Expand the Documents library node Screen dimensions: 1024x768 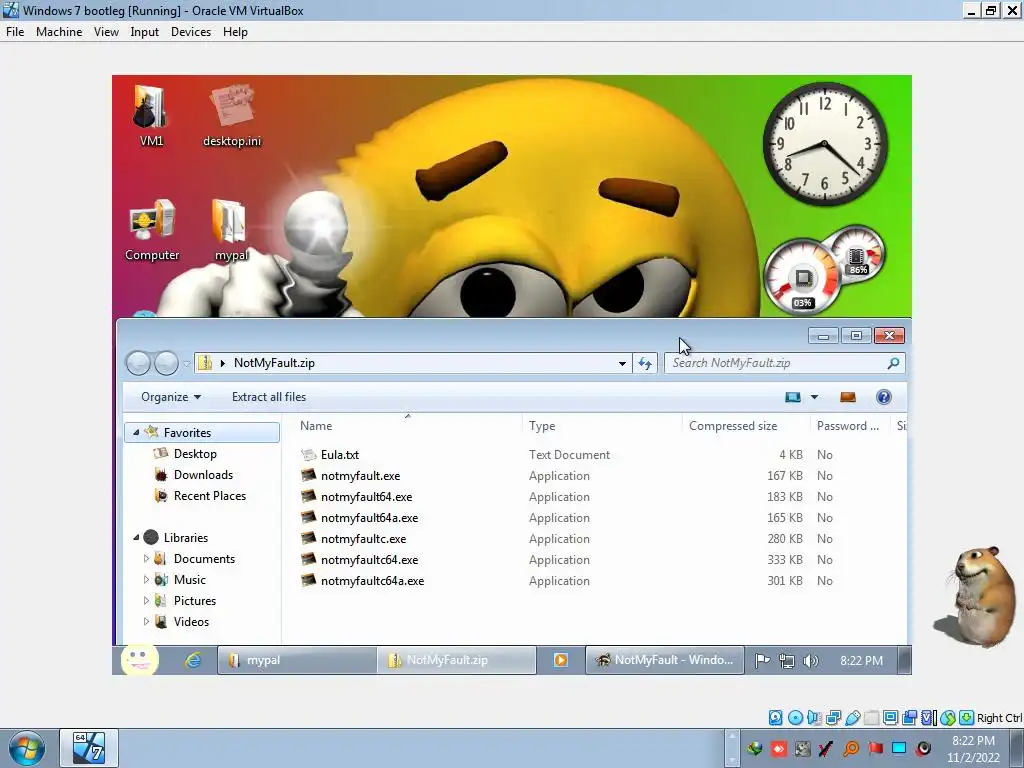click(x=146, y=558)
